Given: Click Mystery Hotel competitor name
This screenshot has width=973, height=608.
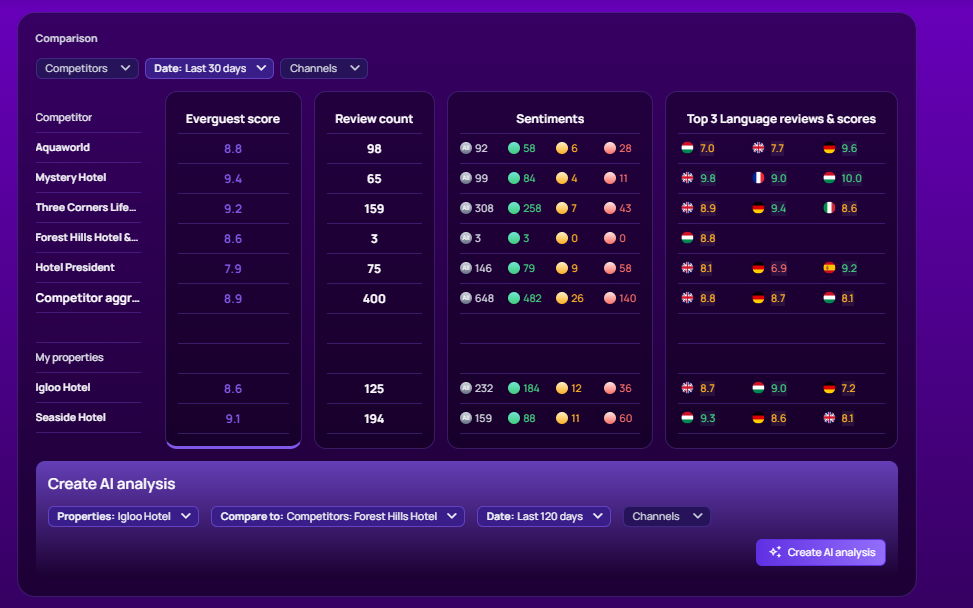Looking at the screenshot, I should pyautogui.click(x=71, y=177).
